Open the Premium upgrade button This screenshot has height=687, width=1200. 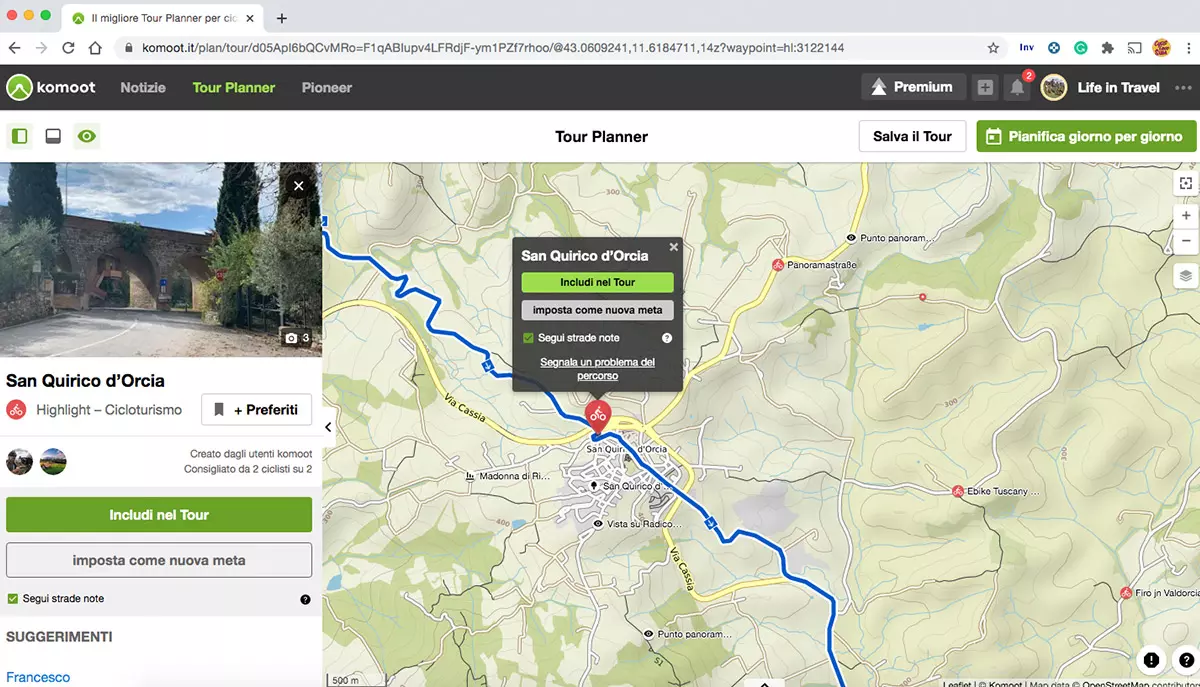(913, 87)
